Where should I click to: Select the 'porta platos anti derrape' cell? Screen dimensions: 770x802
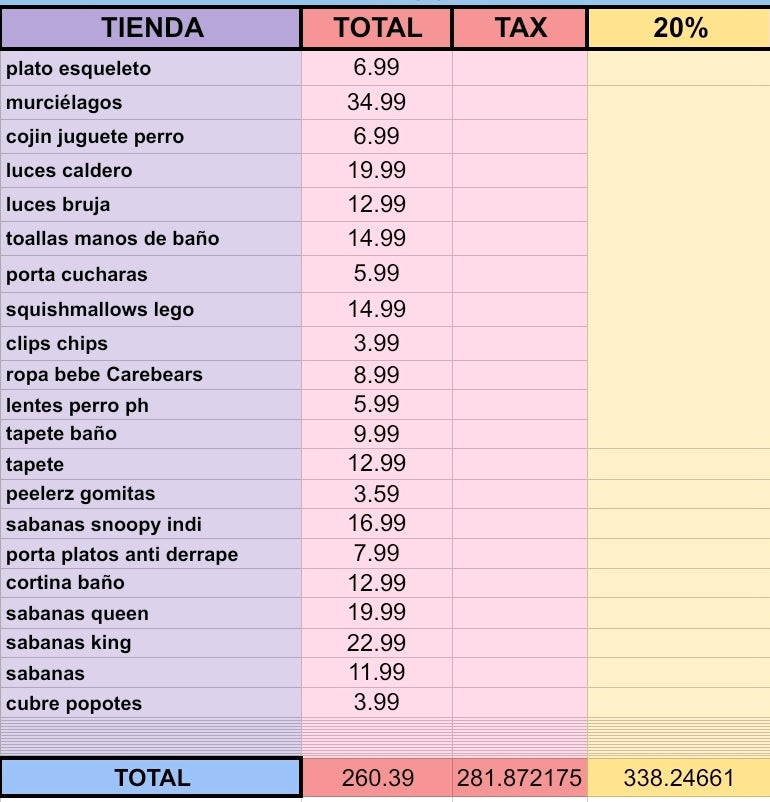(151, 553)
